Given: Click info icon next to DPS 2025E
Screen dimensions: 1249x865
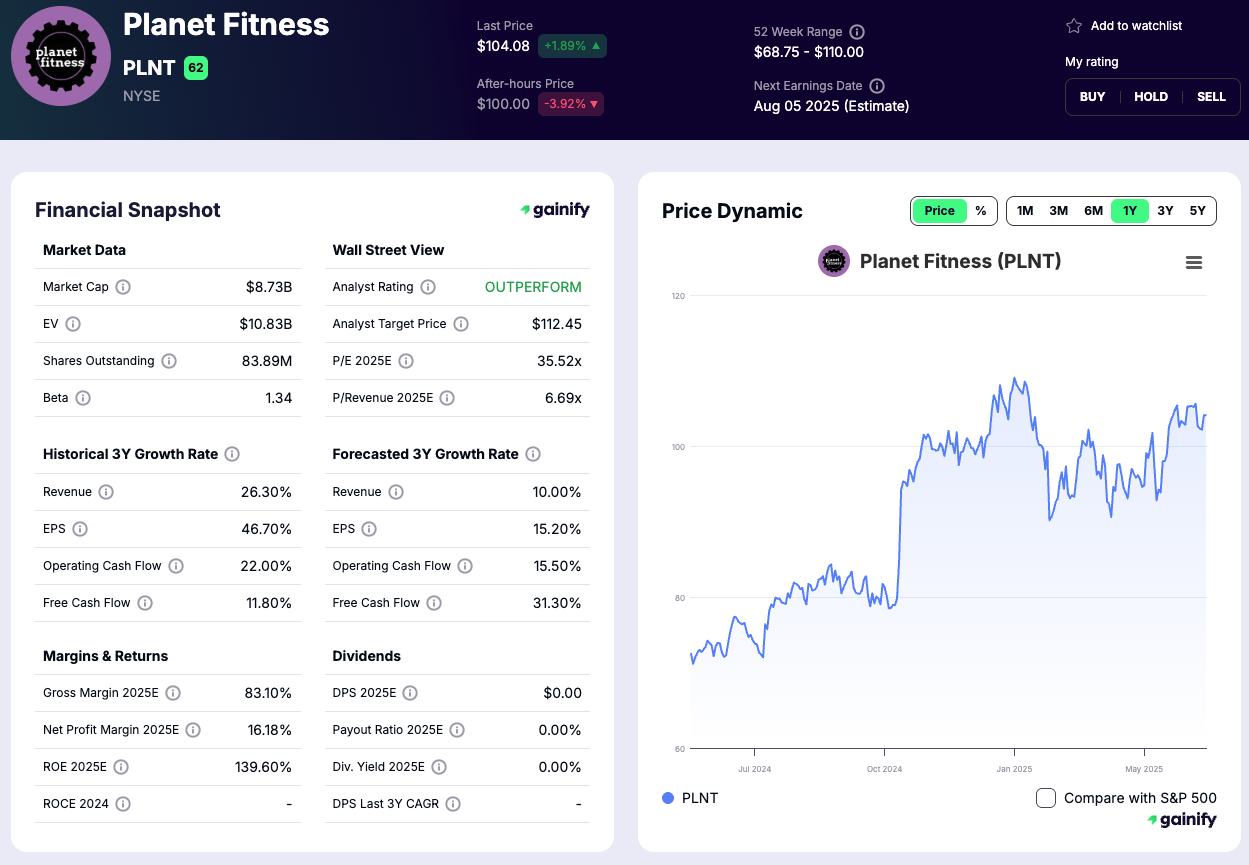Looking at the screenshot, I should click(x=410, y=693).
